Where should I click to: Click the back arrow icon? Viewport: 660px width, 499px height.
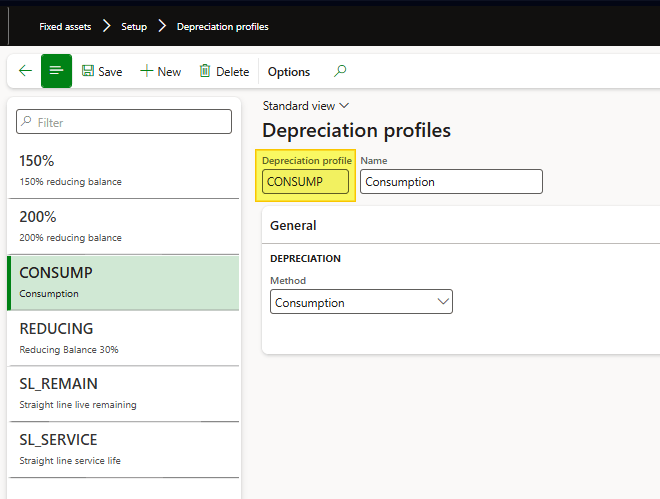click(x=25, y=72)
